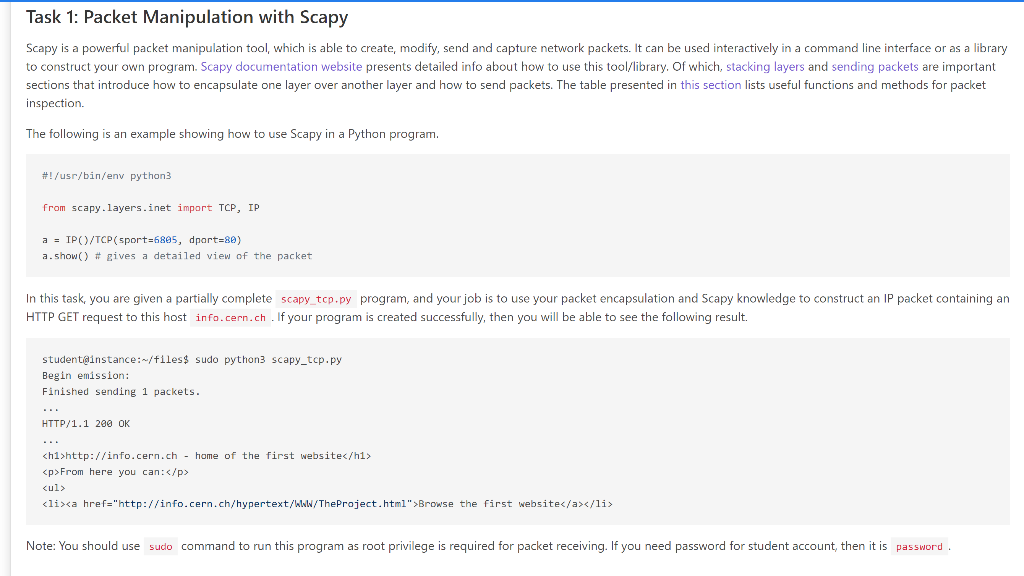
Task: Click the IP()/TCP(sport=6805) code line
Action: [x=142, y=240]
